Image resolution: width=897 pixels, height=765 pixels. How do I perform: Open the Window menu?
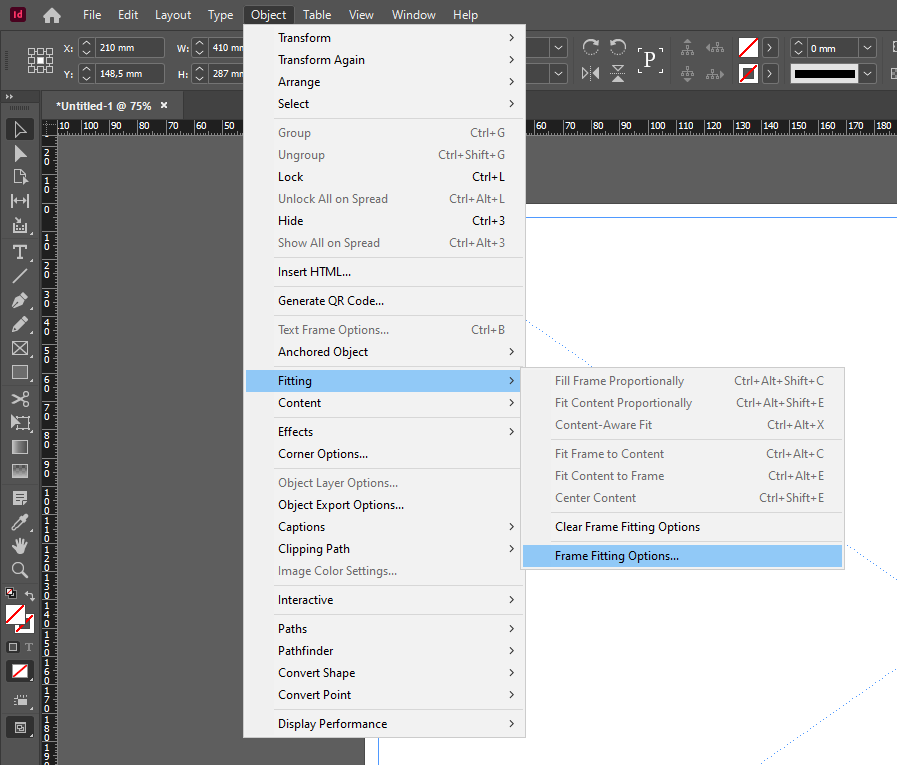[x=413, y=15]
